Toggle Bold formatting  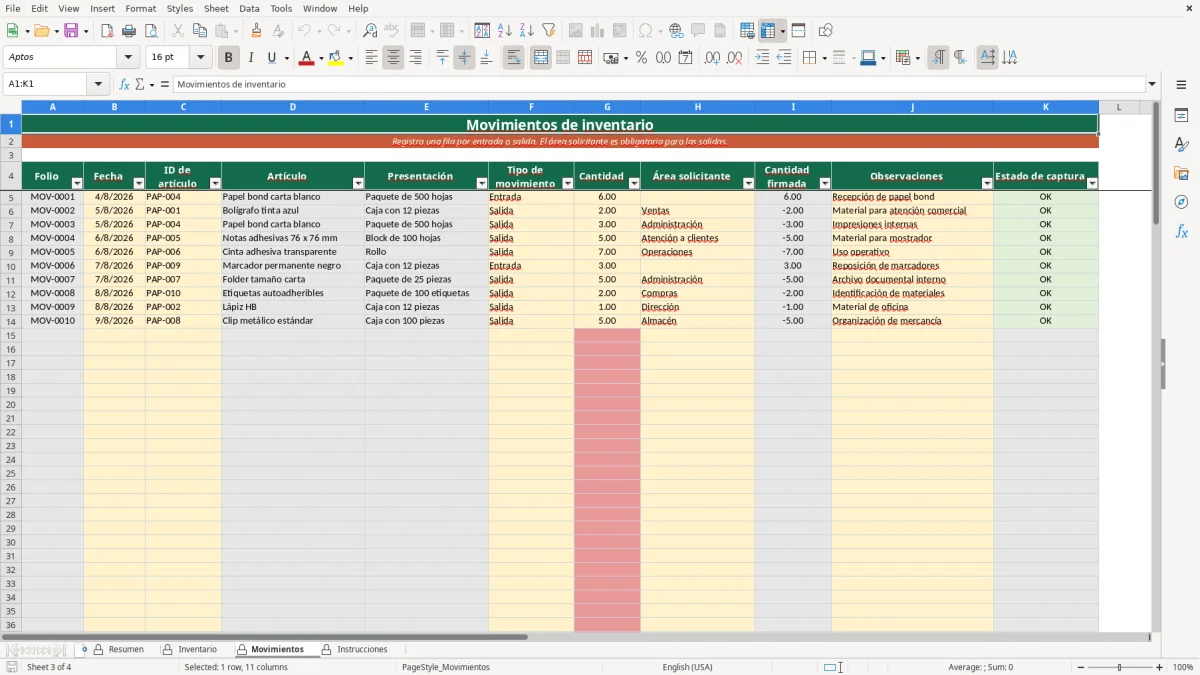[x=228, y=58]
